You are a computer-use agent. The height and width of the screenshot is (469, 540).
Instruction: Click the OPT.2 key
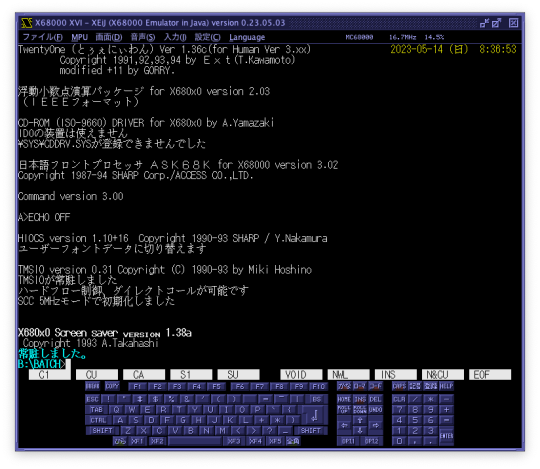point(371,441)
